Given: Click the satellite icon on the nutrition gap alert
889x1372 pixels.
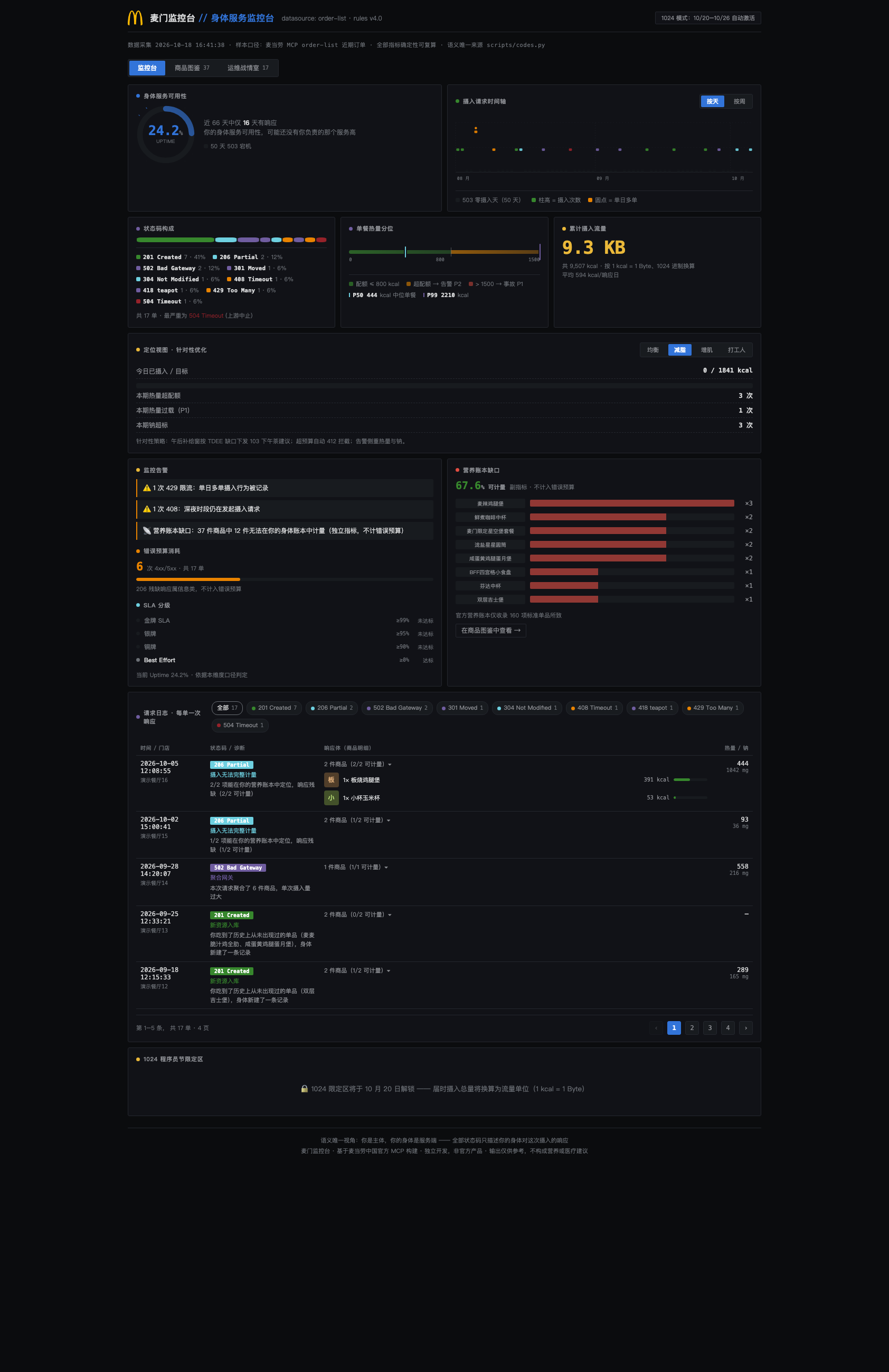Looking at the screenshot, I should point(147,530).
